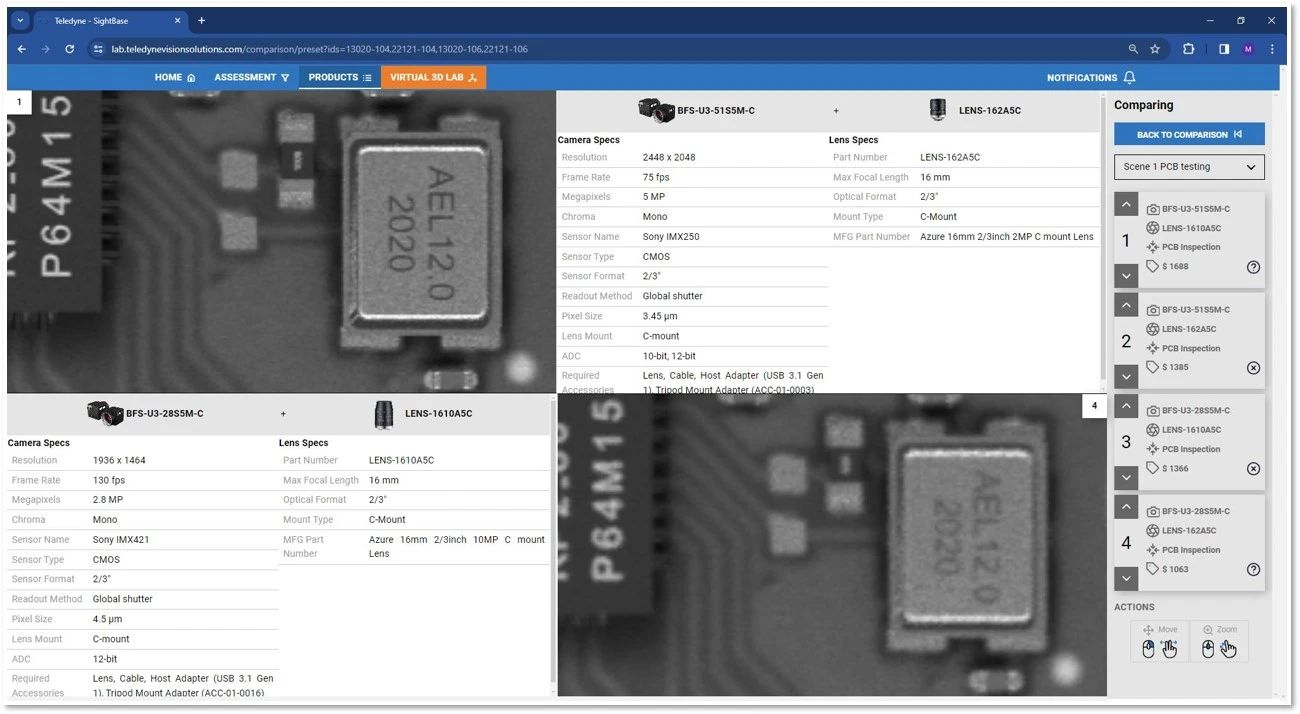Click lens icon beside LENS-162A5C in card 2
1300x714 pixels.
[1153, 329]
